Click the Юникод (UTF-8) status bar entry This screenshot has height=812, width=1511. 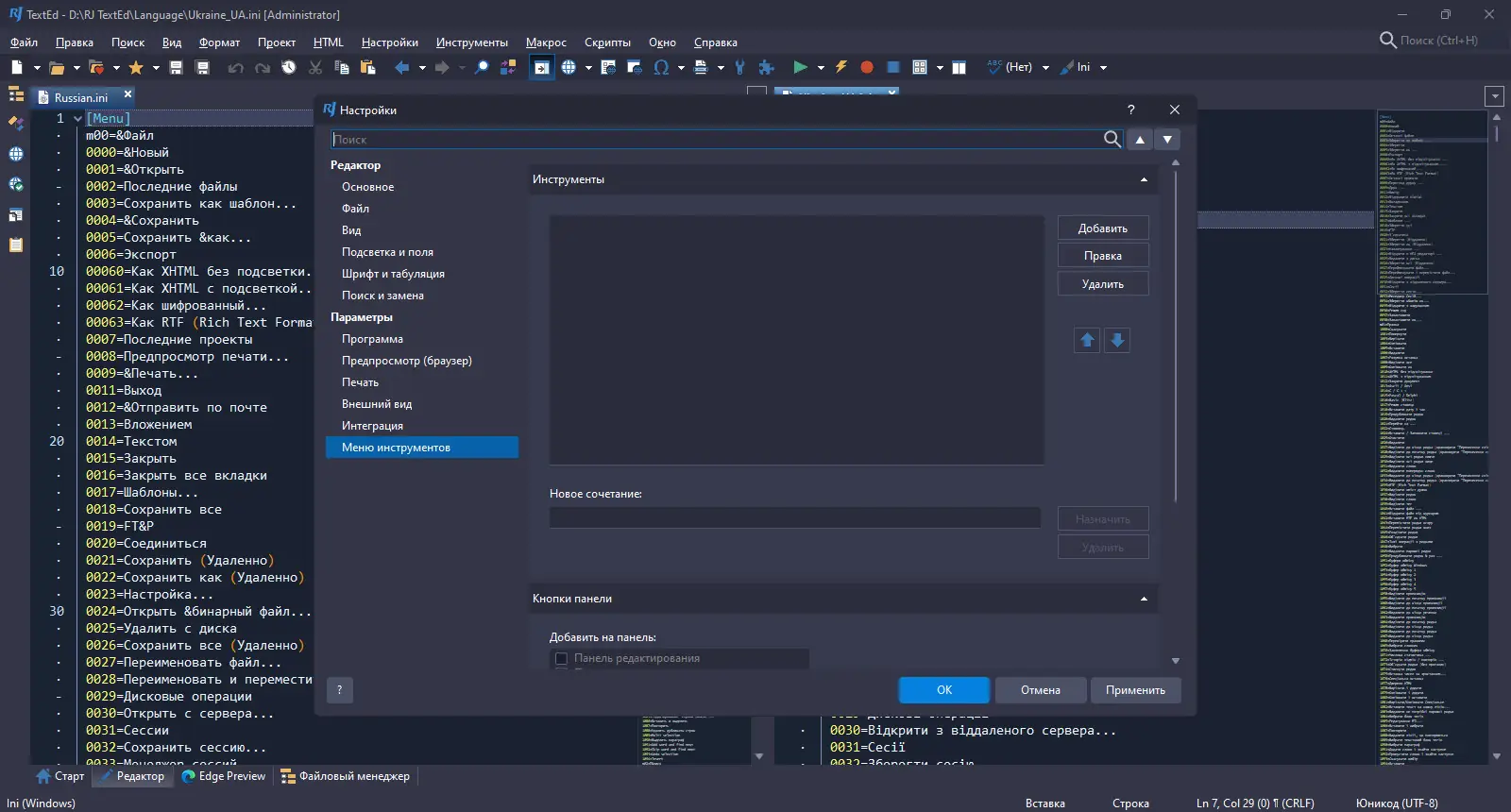pos(1397,804)
